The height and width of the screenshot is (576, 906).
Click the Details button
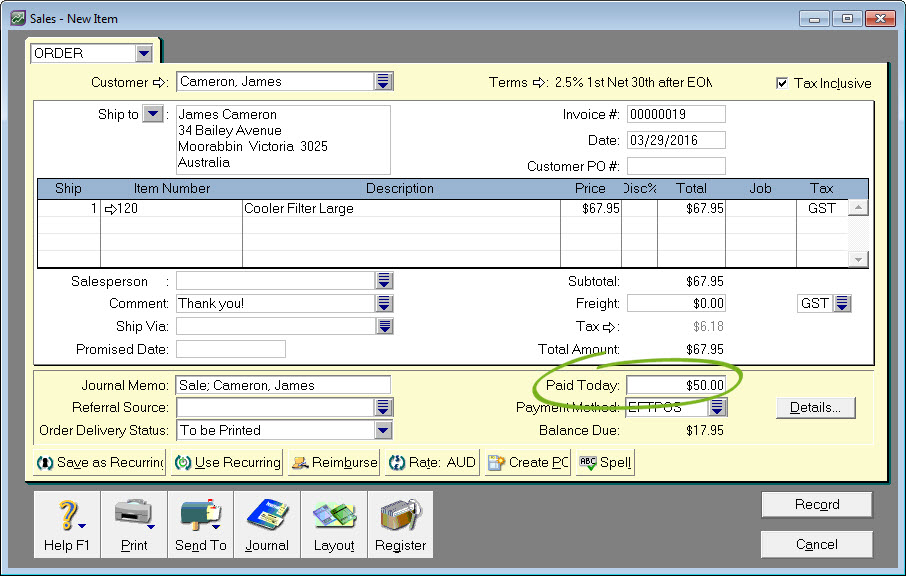coord(815,408)
